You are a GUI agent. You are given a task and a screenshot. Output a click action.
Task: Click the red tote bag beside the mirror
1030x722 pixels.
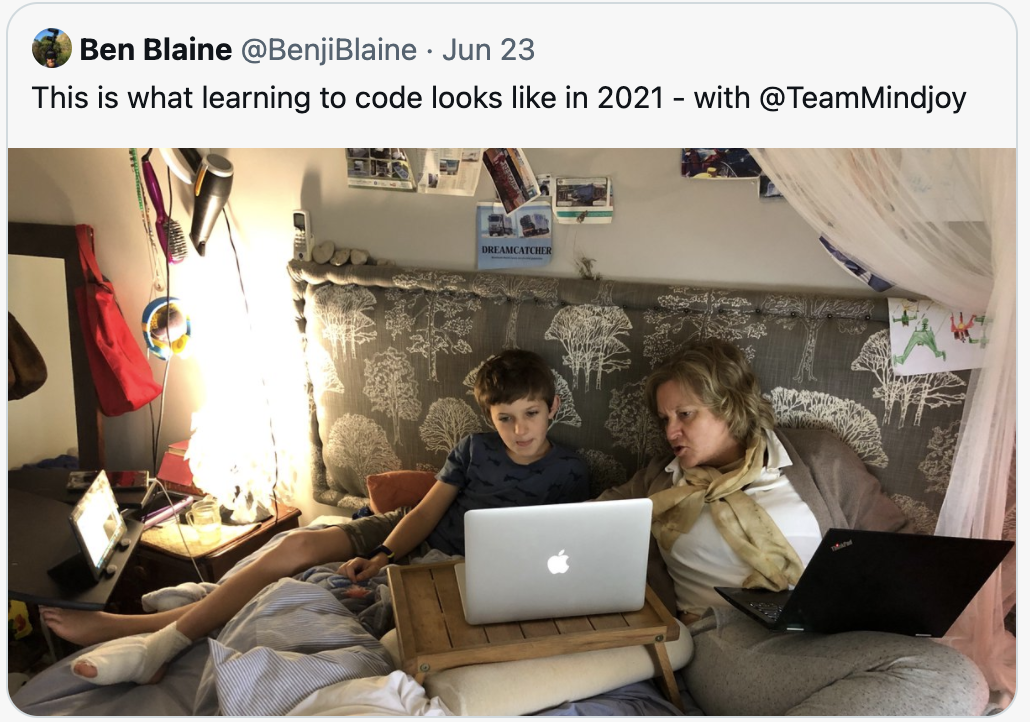(x=115, y=322)
